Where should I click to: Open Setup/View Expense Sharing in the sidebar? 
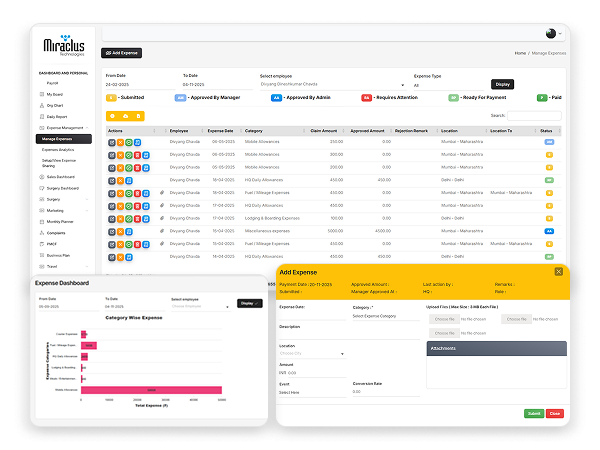pos(59,163)
